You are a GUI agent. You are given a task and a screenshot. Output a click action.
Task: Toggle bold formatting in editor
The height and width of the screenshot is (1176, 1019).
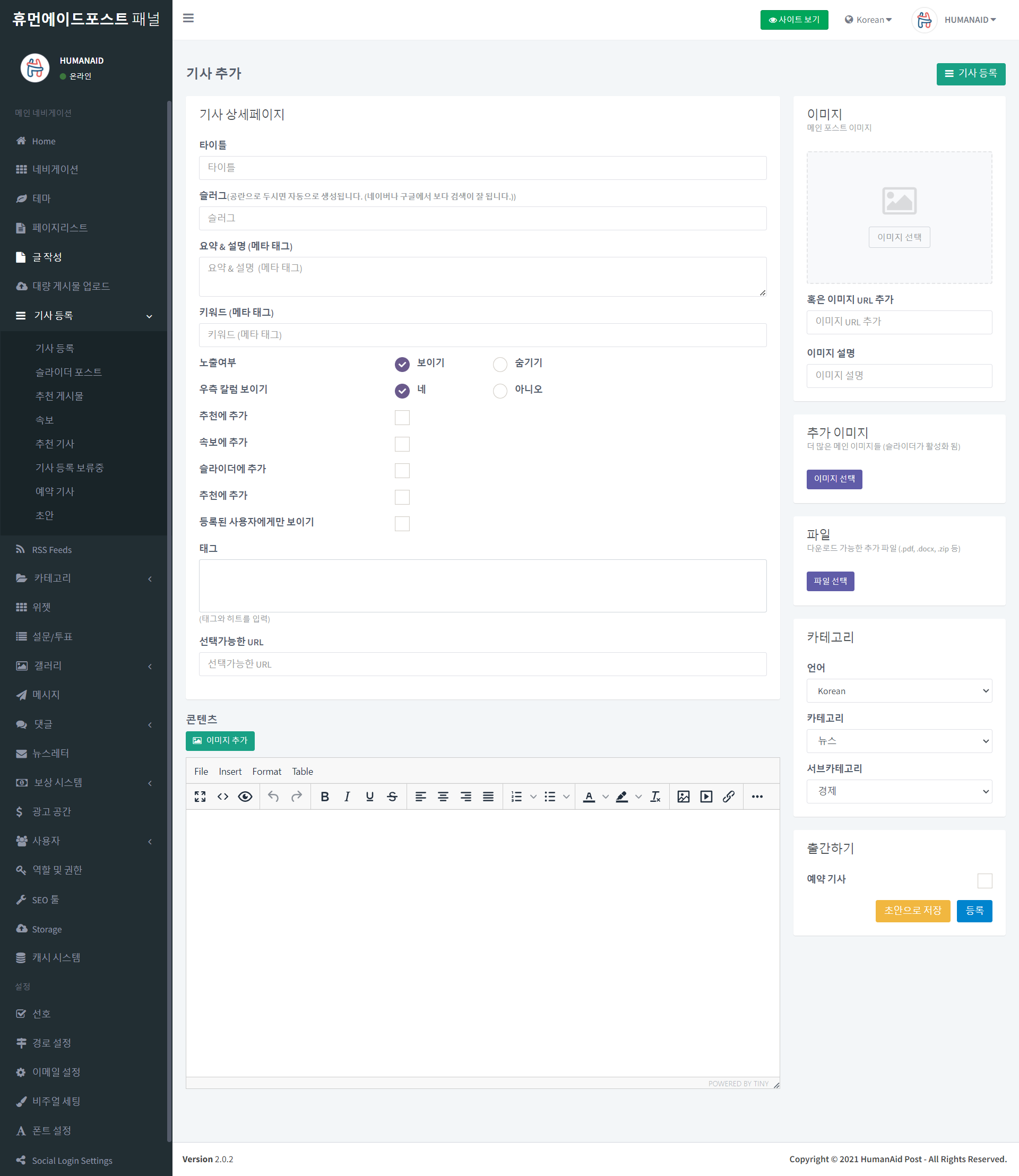coord(325,797)
